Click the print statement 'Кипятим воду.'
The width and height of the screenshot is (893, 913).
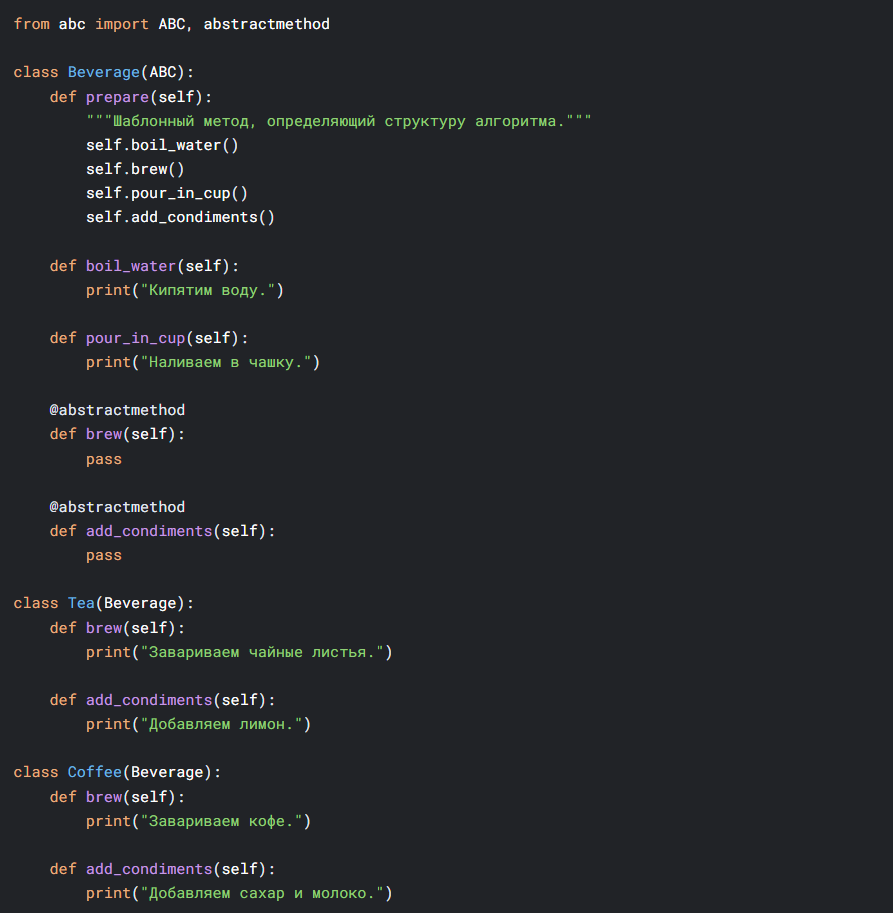(x=185, y=291)
